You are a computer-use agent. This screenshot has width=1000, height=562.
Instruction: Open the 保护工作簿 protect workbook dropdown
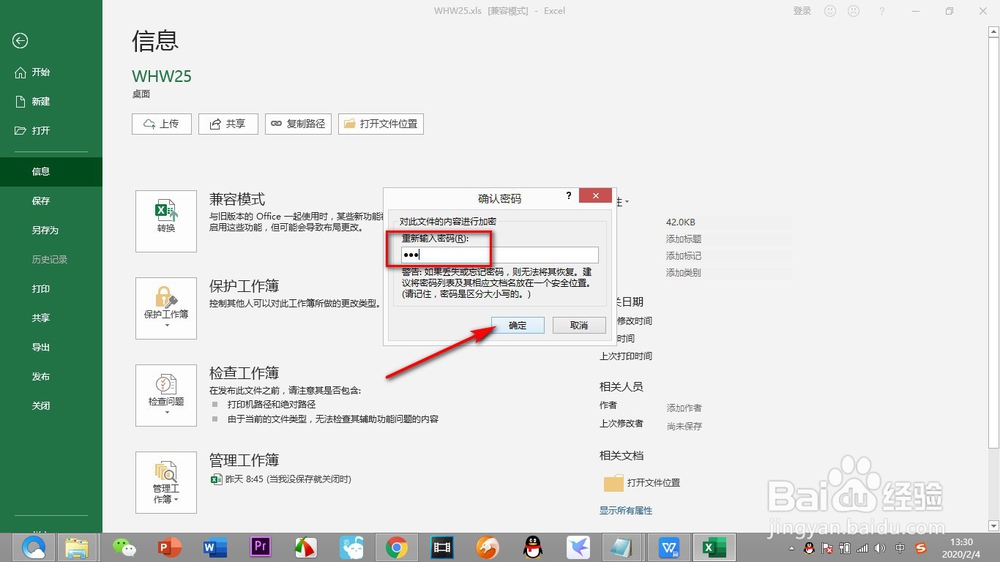pyautogui.click(x=166, y=308)
